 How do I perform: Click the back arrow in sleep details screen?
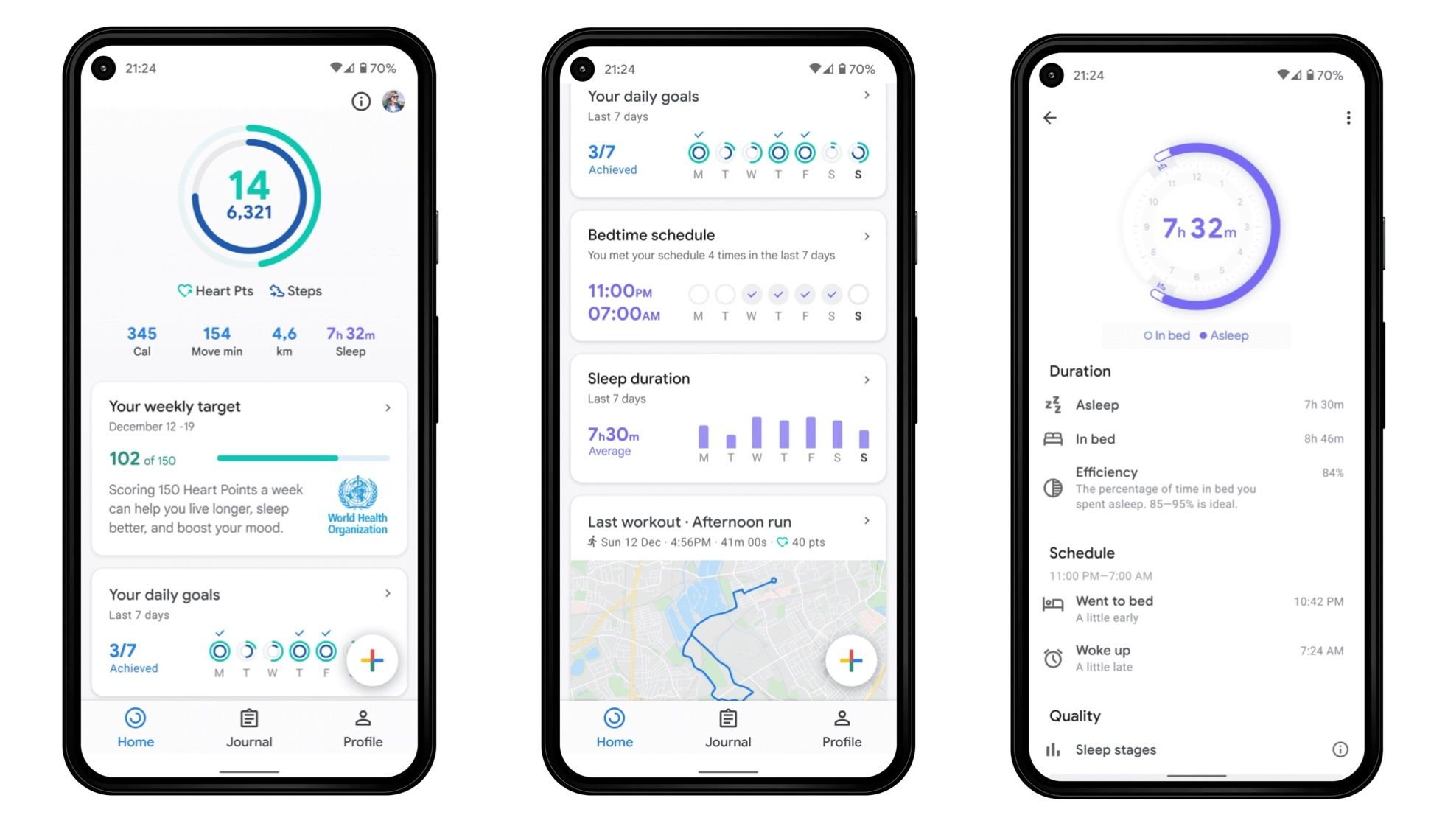(1050, 118)
